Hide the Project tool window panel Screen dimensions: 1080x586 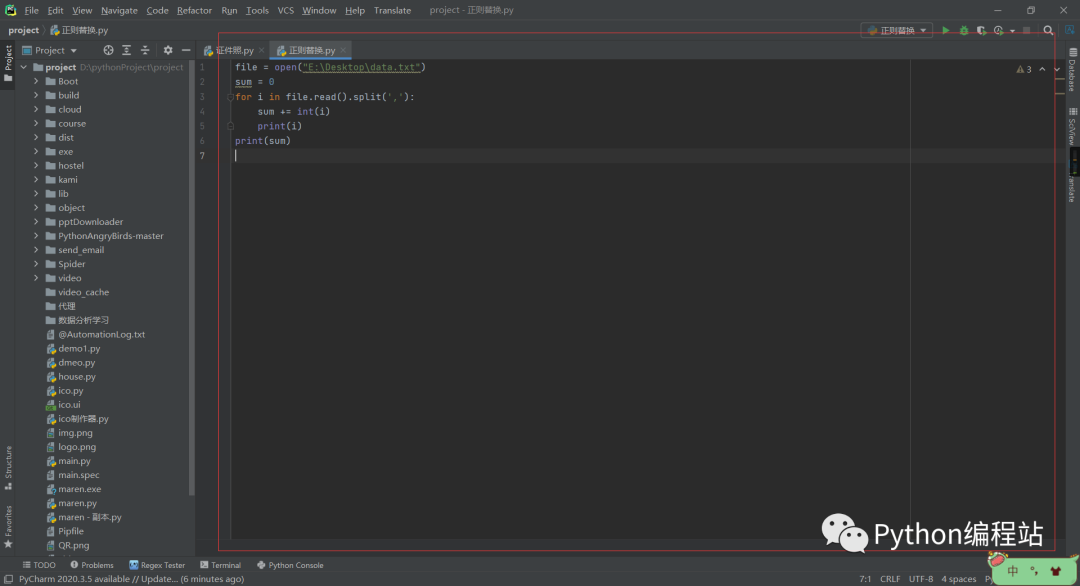click(x=184, y=50)
